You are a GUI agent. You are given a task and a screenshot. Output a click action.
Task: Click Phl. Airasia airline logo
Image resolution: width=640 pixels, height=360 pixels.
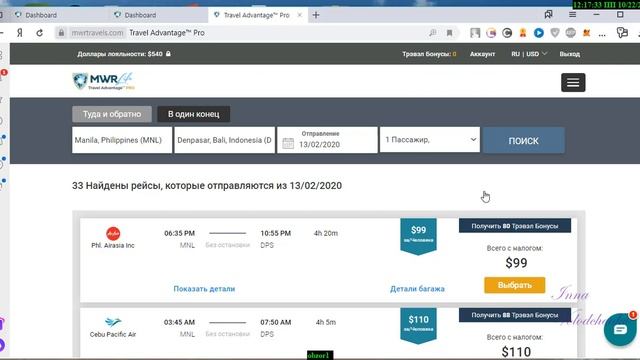113,233
